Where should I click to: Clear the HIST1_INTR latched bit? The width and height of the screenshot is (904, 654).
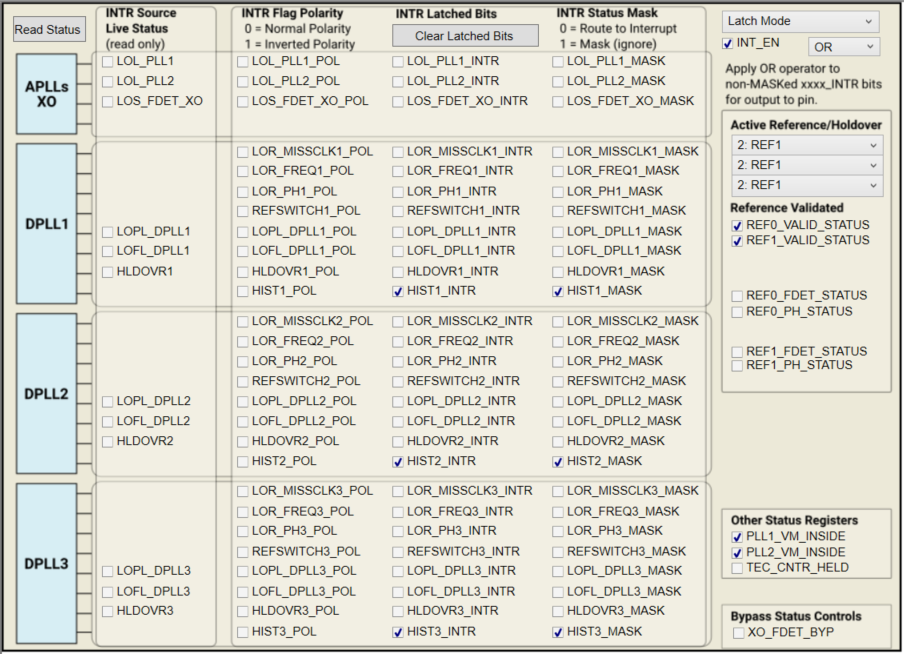[398, 291]
